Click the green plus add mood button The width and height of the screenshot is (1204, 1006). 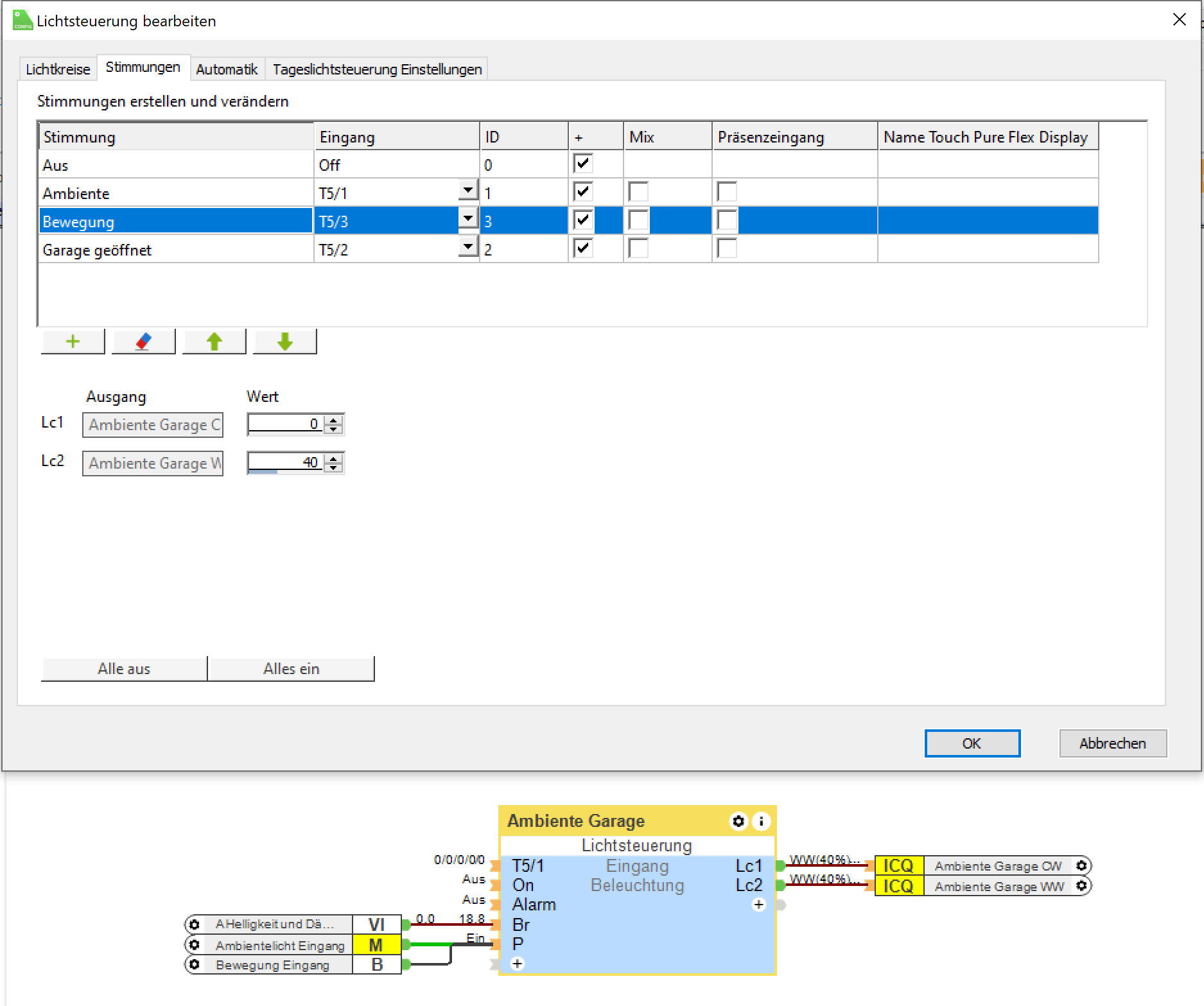click(x=73, y=342)
